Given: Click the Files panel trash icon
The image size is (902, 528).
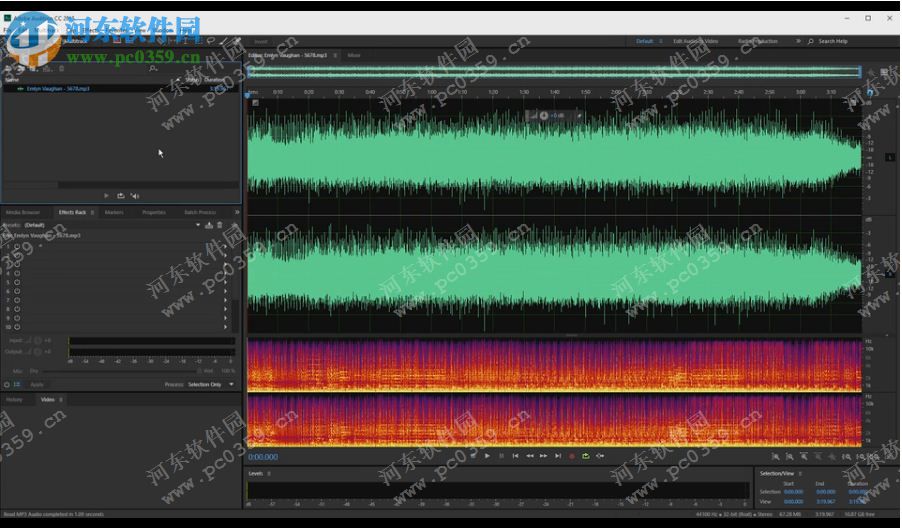Looking at the screenshot, I should (62, 68).
